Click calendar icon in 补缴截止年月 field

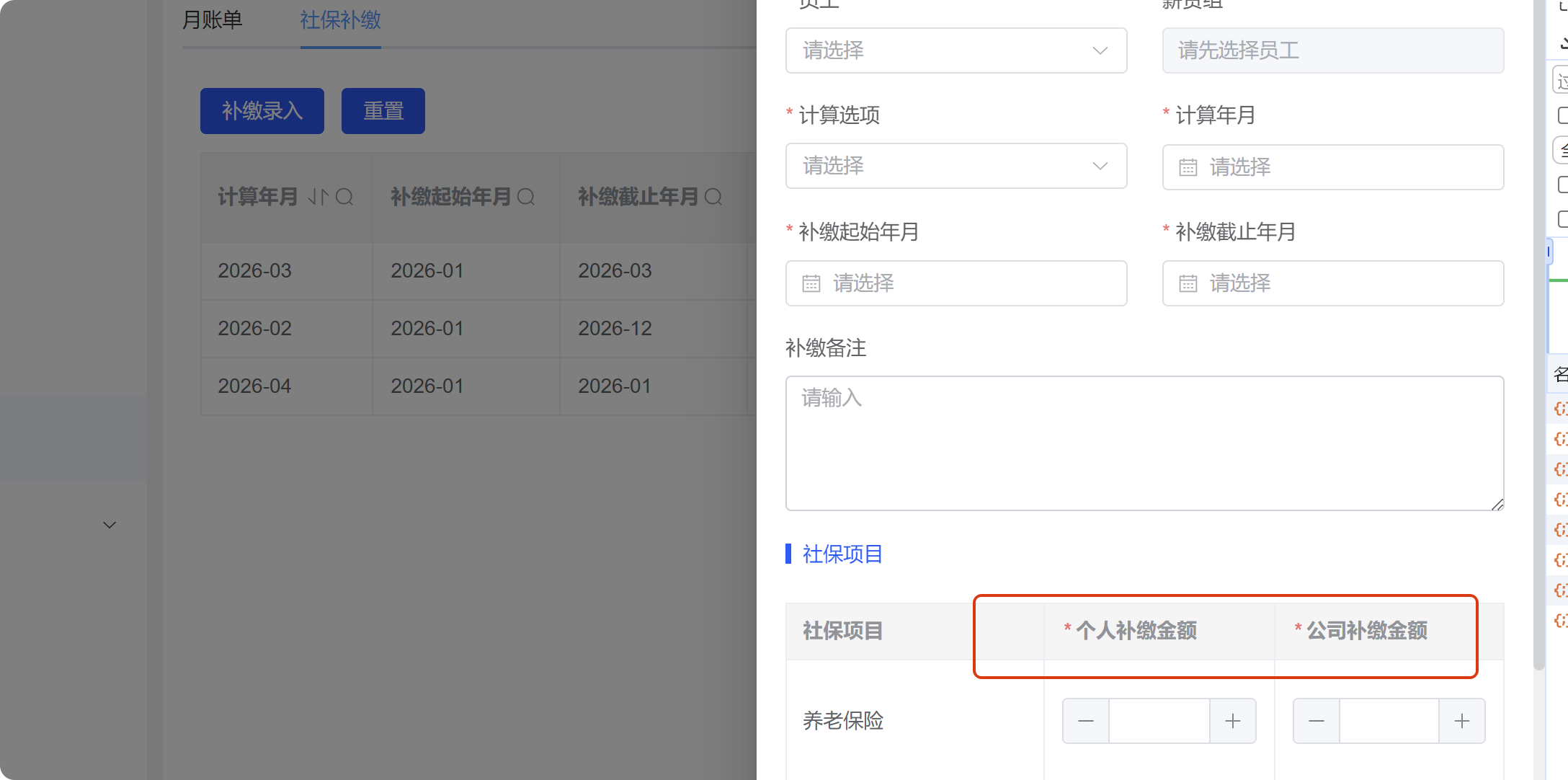[x=1188, y=283]
